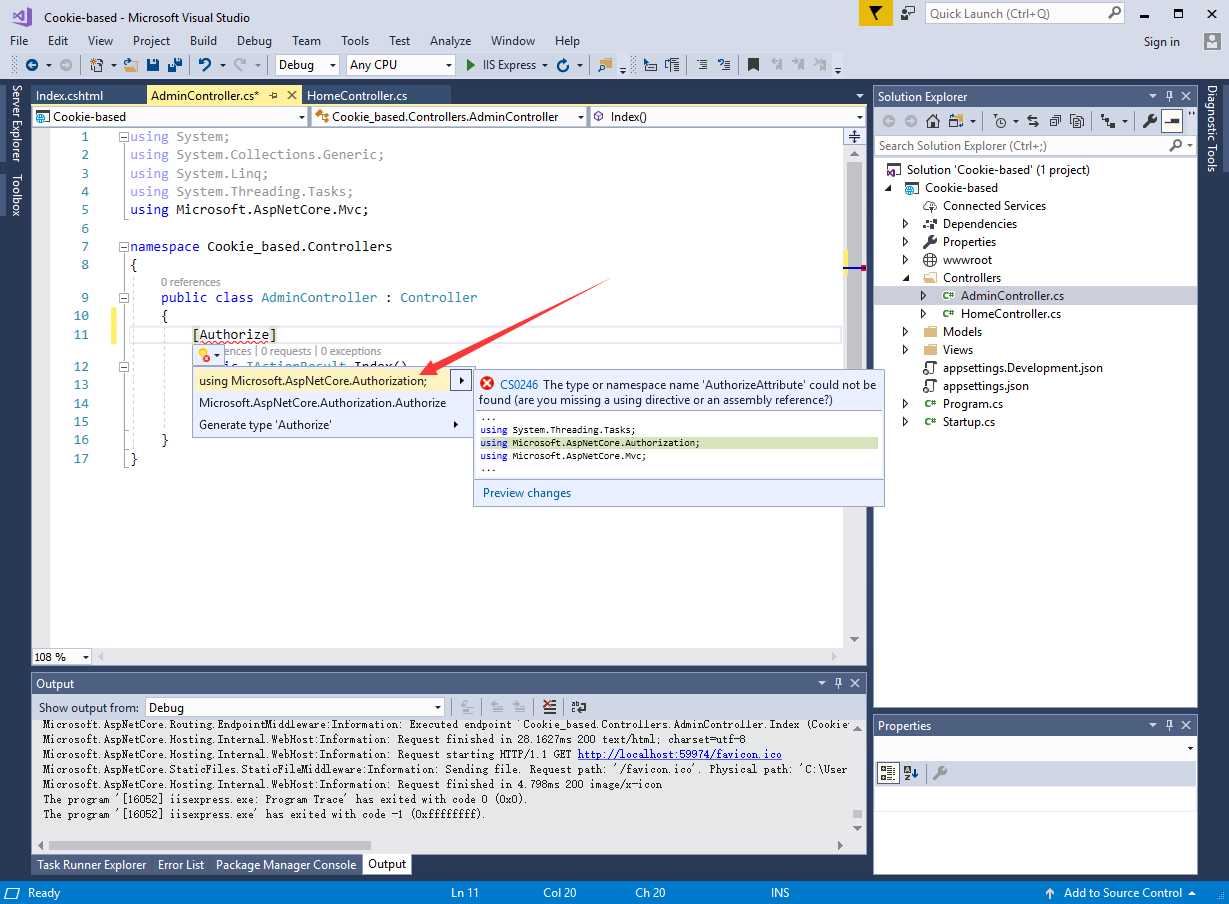Screen dimensions: 1229x904
Task: Toggle pin on the AdminController.cs tab
Action: (x=274, y=95)
